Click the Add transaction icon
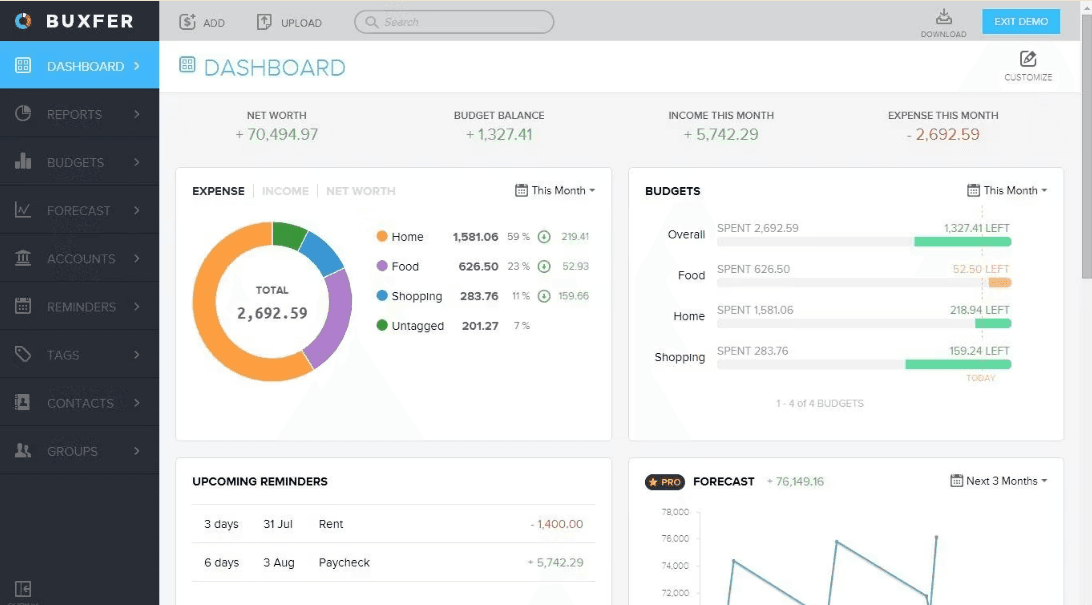 [187, 22]
